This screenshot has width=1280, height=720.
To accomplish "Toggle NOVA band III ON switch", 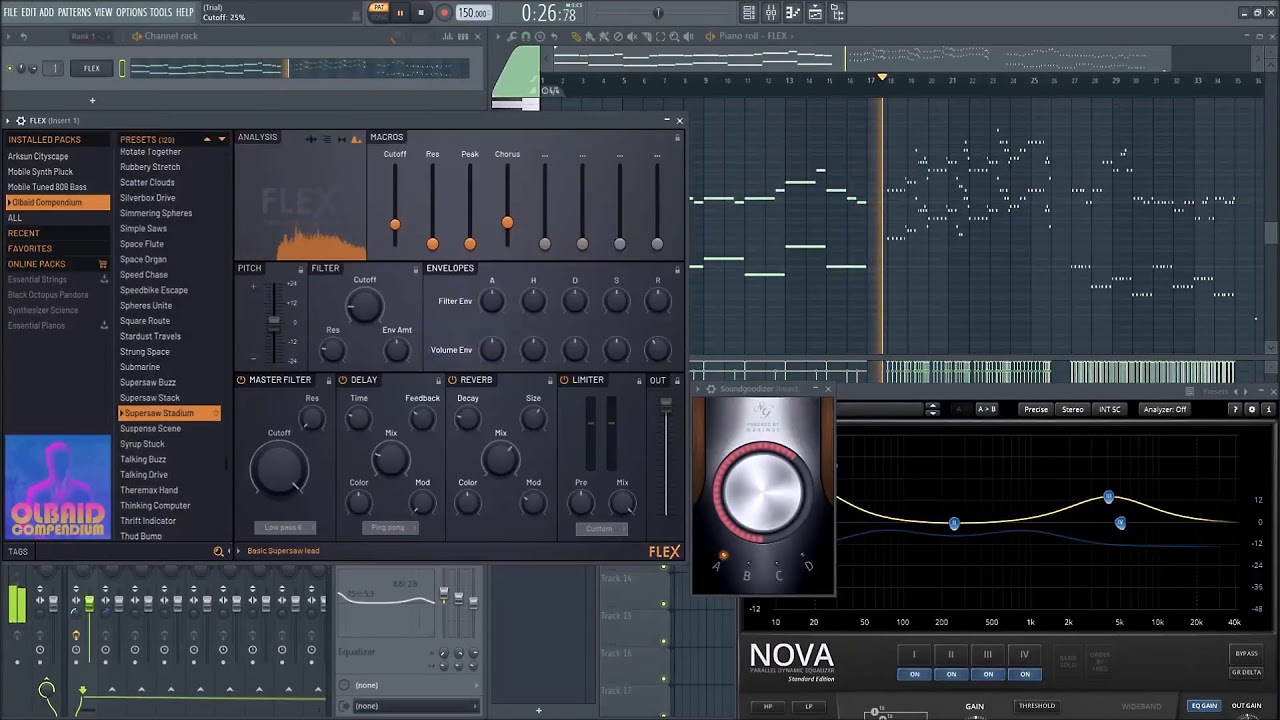I will pos(988,674).
